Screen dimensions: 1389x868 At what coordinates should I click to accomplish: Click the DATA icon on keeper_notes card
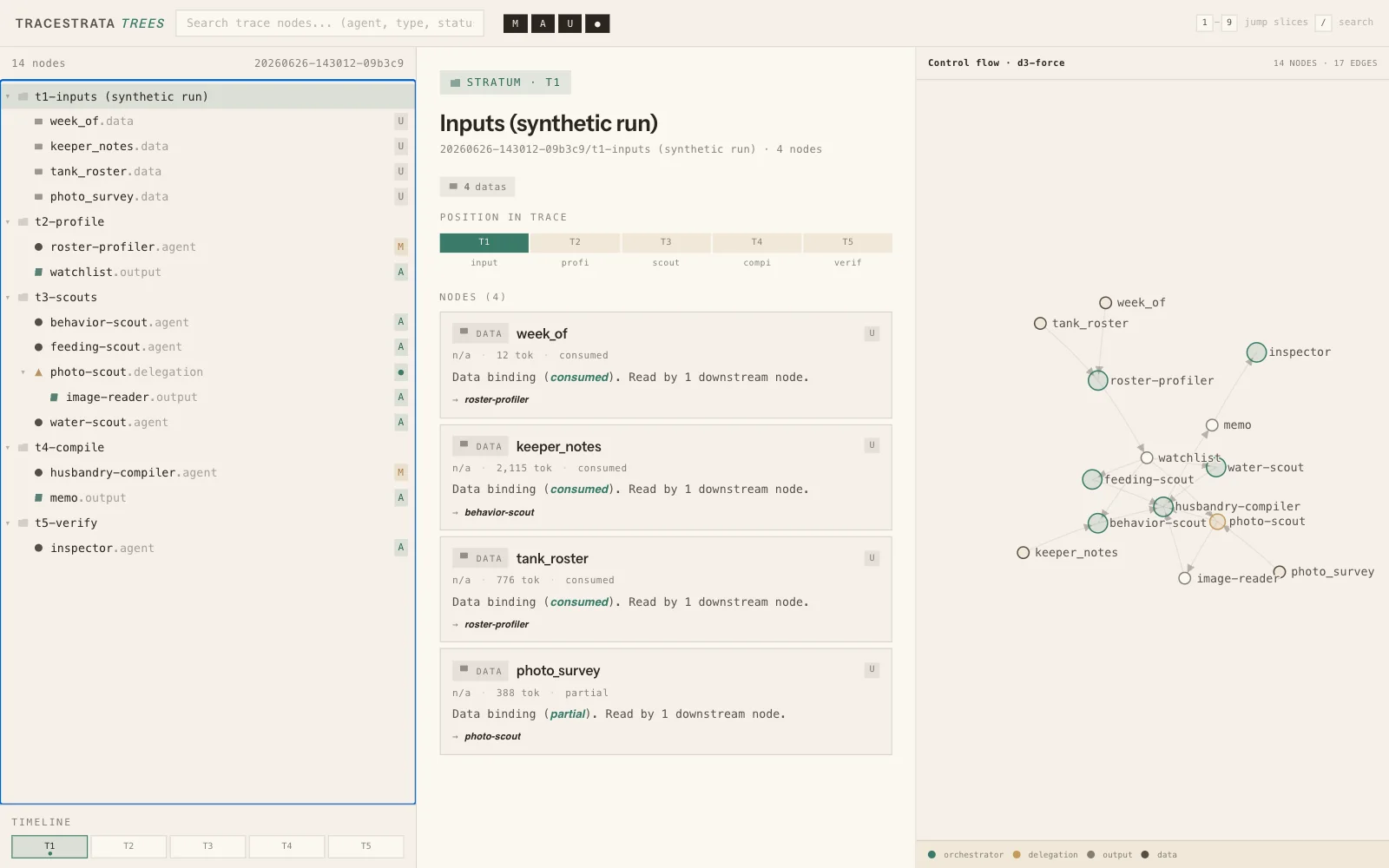coord(464,445)
